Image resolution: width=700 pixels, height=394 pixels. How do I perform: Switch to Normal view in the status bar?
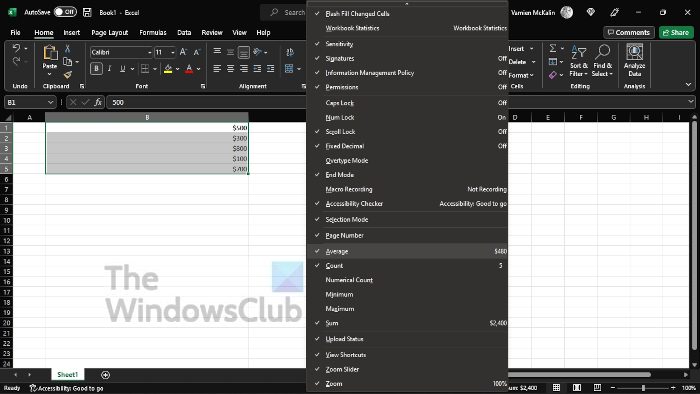coord(556,387)
